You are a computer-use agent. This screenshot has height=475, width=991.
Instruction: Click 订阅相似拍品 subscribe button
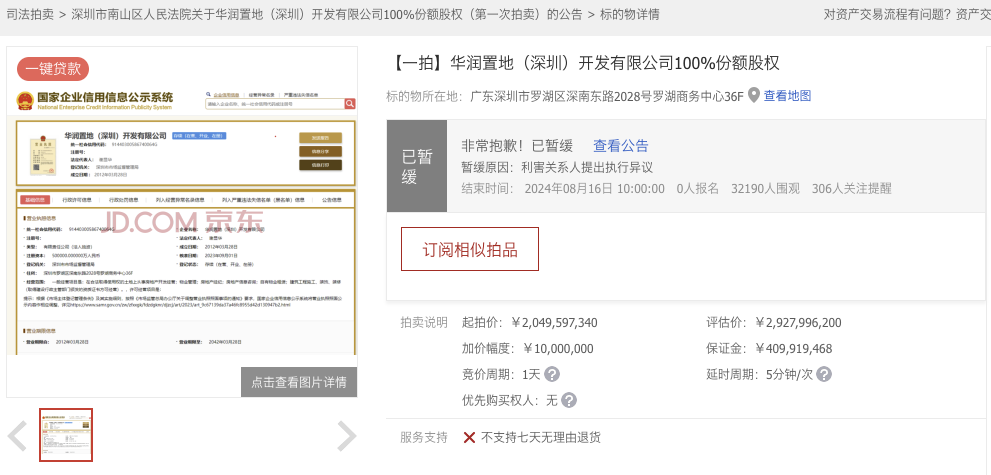coord(470,250)
